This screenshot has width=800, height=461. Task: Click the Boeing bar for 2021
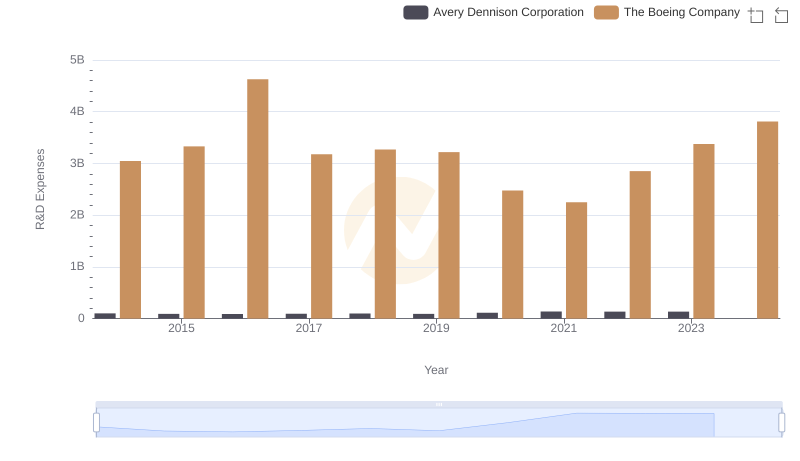pyautogui.click(x=577, y=261)
